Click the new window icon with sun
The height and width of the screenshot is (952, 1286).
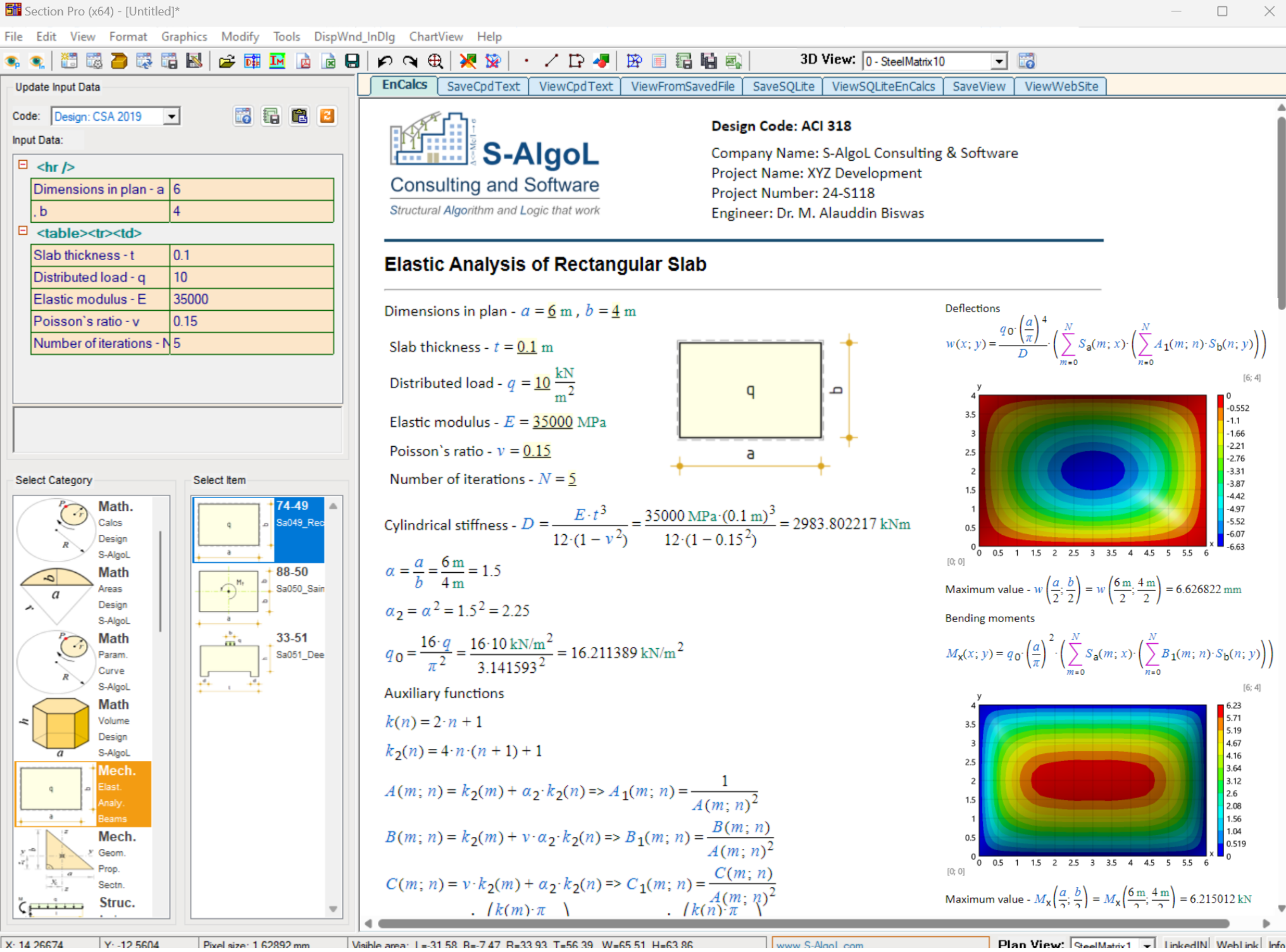point(68,61)
